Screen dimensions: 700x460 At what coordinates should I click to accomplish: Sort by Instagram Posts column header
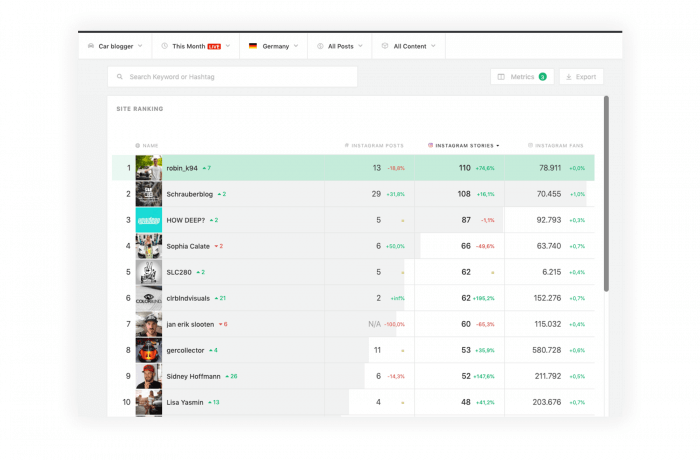[374, 146]
